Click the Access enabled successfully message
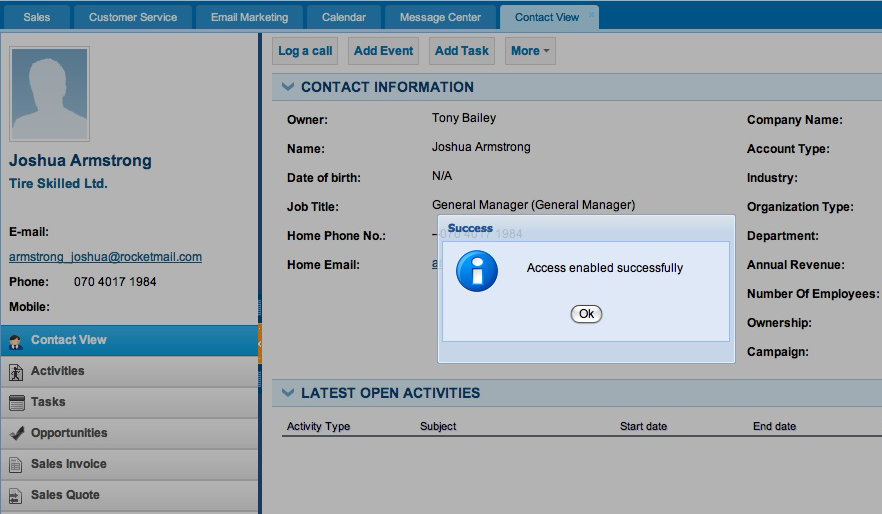 point(605,268)
